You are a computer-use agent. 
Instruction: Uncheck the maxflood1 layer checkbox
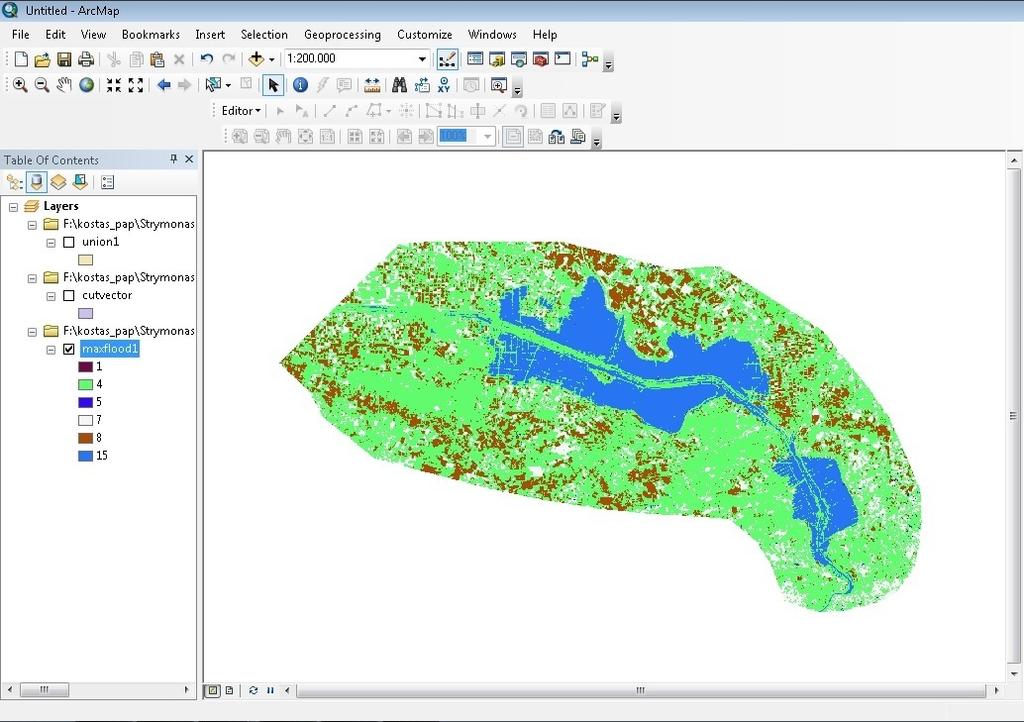click(69, 349)
